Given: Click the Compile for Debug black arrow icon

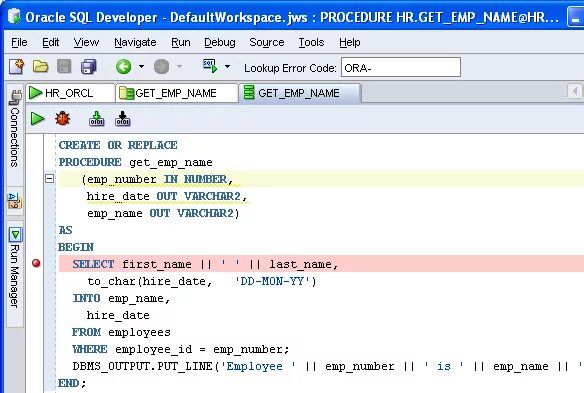Looking at the screenshot, I should tap(123, 119).
